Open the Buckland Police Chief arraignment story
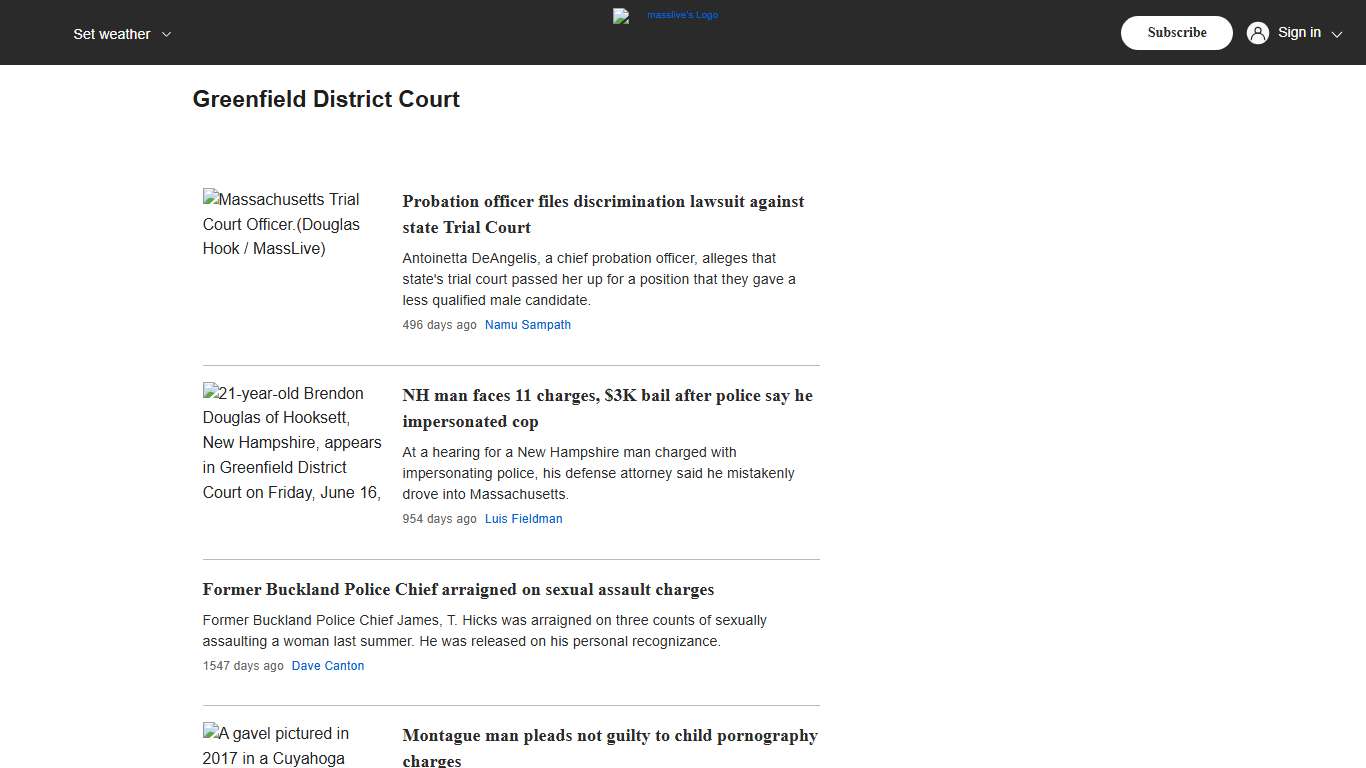 (x=457, y=589)
